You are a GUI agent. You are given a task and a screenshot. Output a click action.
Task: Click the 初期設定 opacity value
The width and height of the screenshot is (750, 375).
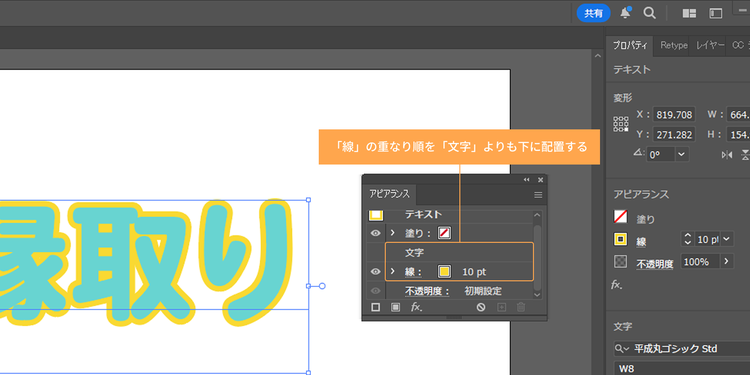pyautogui.click(x=483, y=291)
